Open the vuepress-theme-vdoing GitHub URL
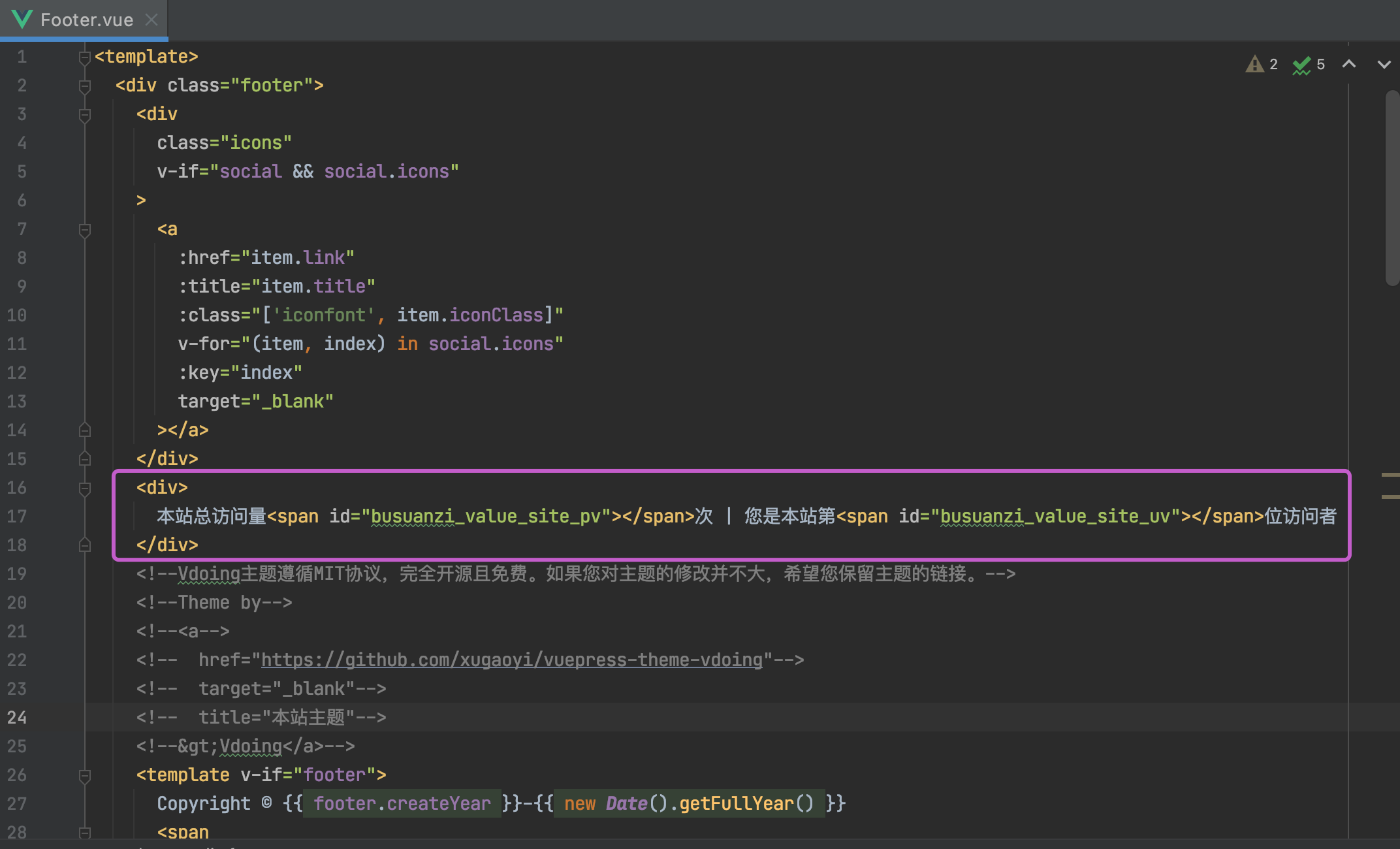 (511, 660)
